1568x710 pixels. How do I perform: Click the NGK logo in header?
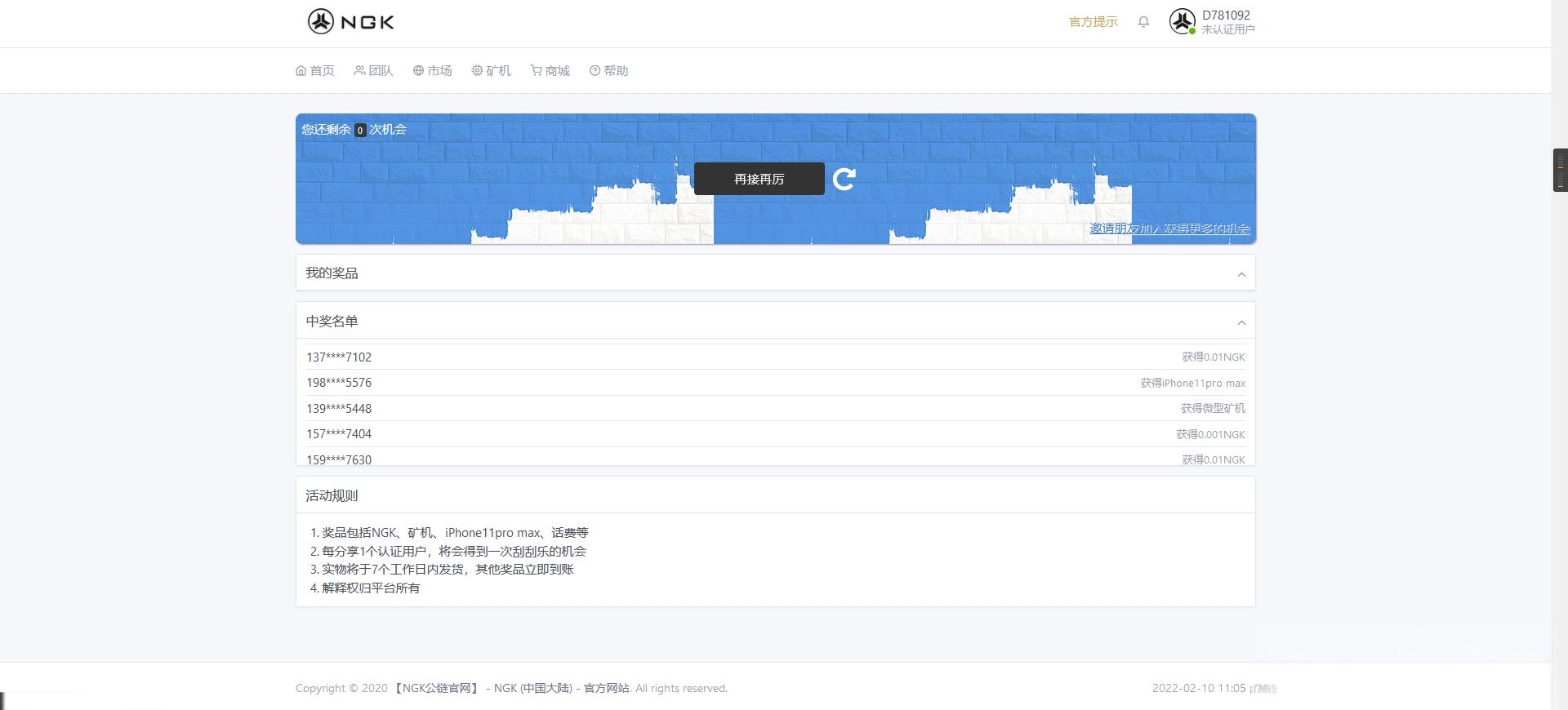[x=351, y=21]
